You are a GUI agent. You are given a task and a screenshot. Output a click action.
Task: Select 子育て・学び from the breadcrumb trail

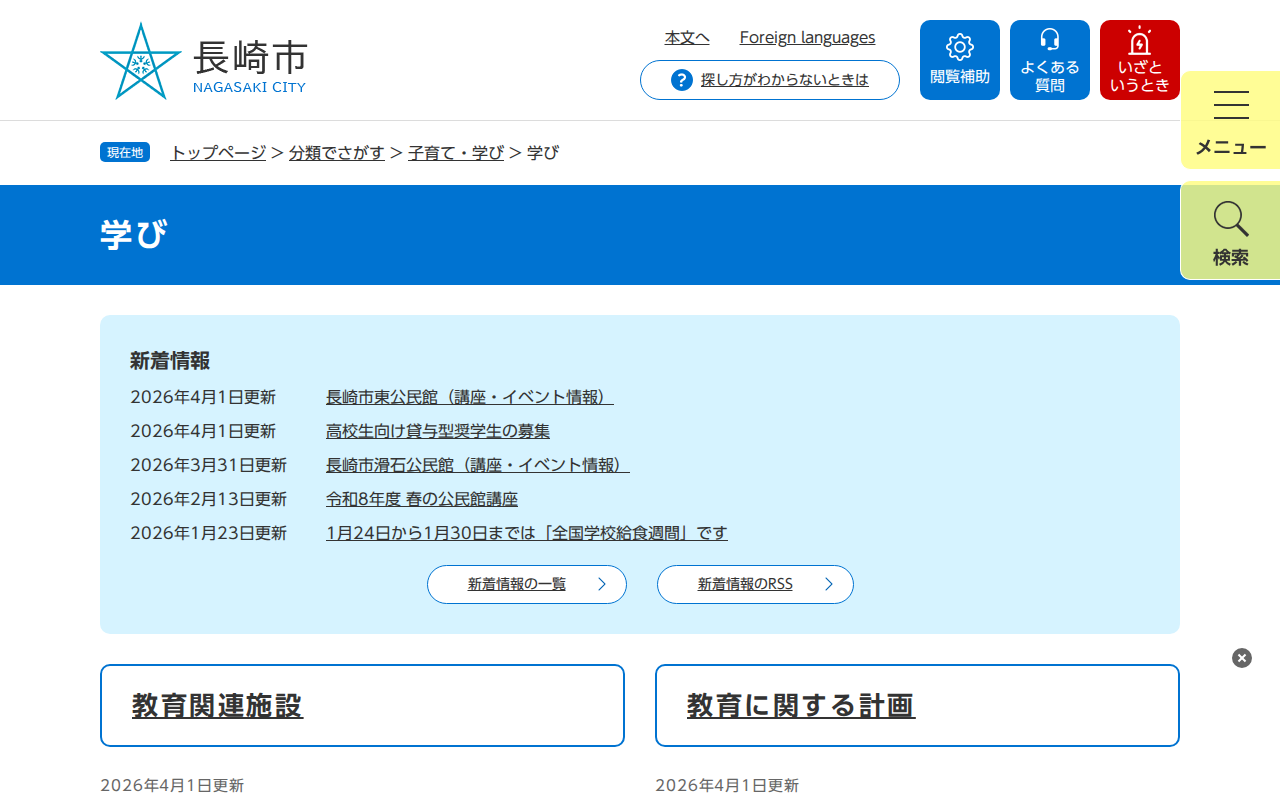pyautogui.click(x=458, y=153)
